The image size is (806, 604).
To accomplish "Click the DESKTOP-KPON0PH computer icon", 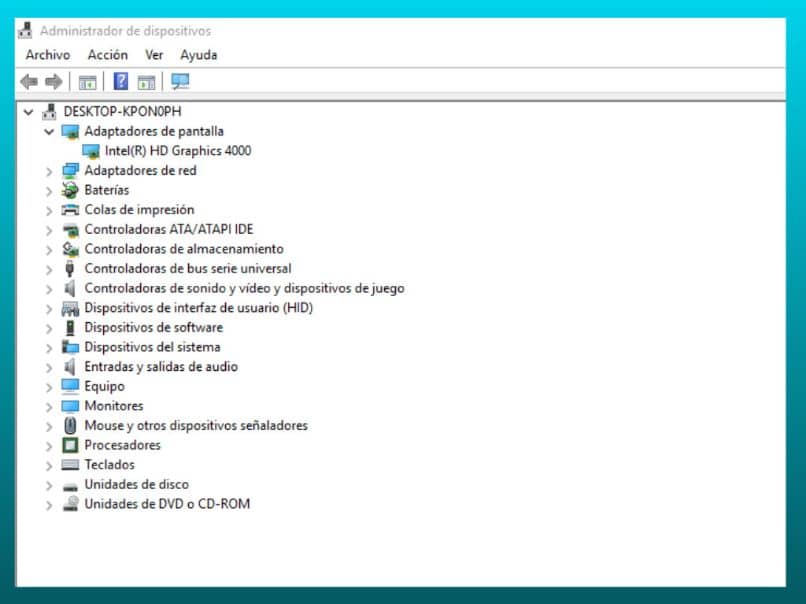I will pos(49,112).
